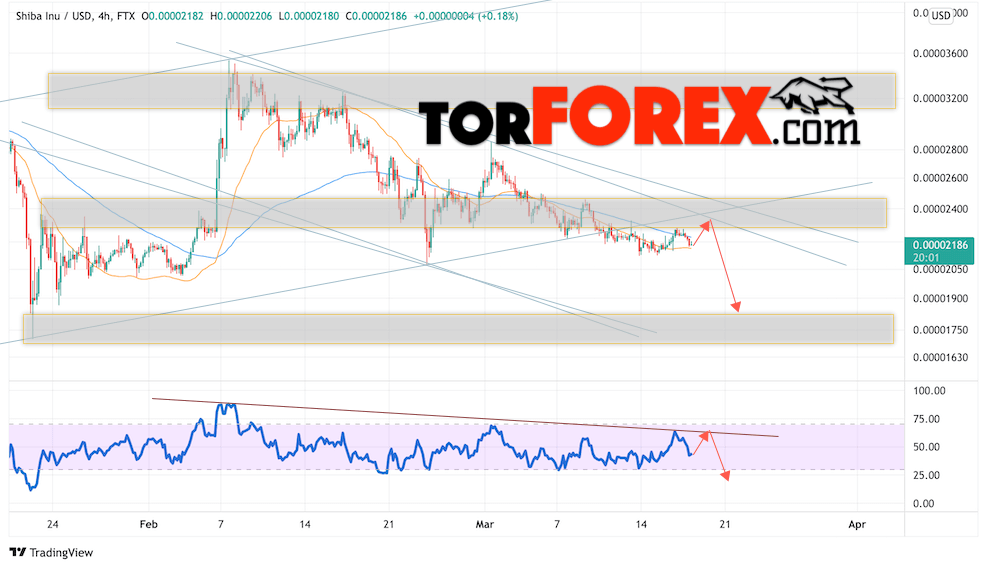This screenshot has width=987, height=568.
Task: Click the 24 date label before Feb
Action: point(53,525)
